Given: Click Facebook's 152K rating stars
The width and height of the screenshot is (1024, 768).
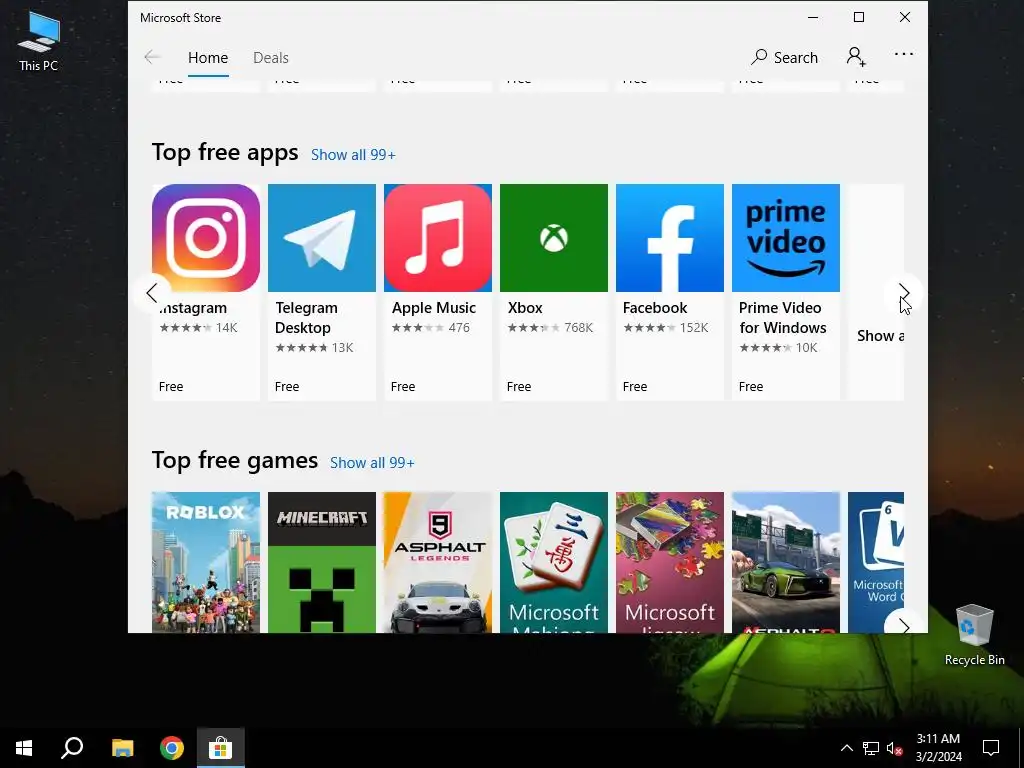Looking at the screenshot, I should coord(649,328).
